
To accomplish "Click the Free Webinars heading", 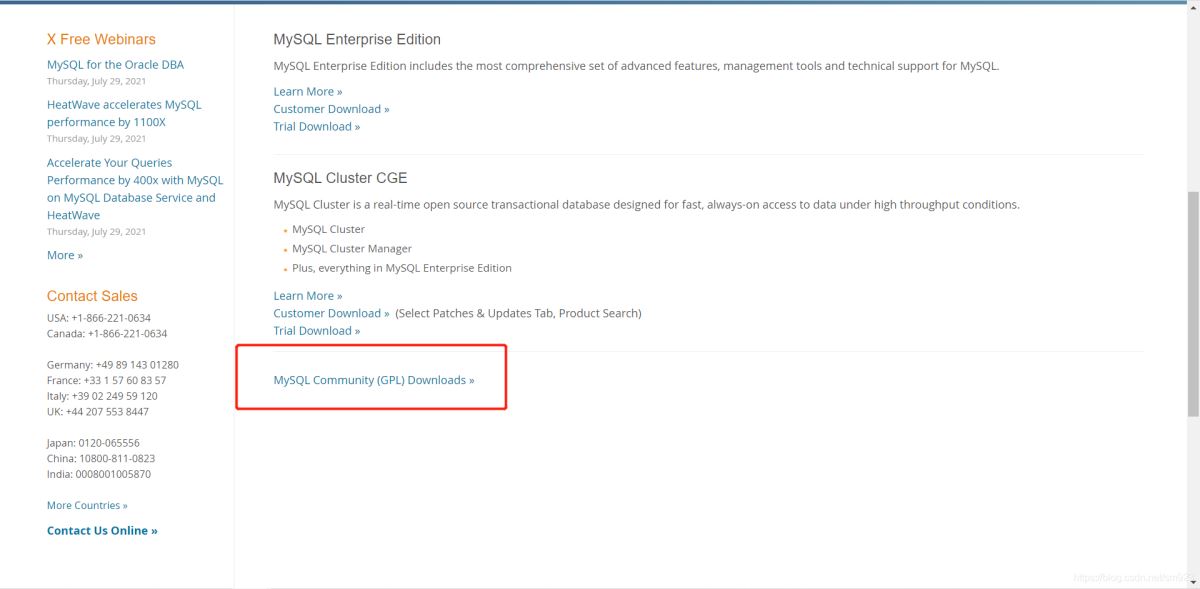I will [x=101, y=40].
